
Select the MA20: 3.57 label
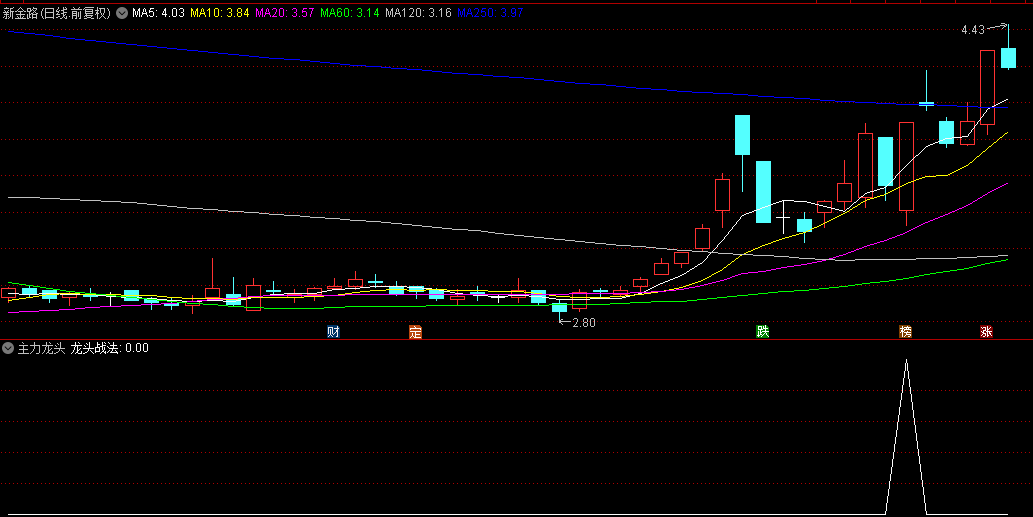(285, 13)
